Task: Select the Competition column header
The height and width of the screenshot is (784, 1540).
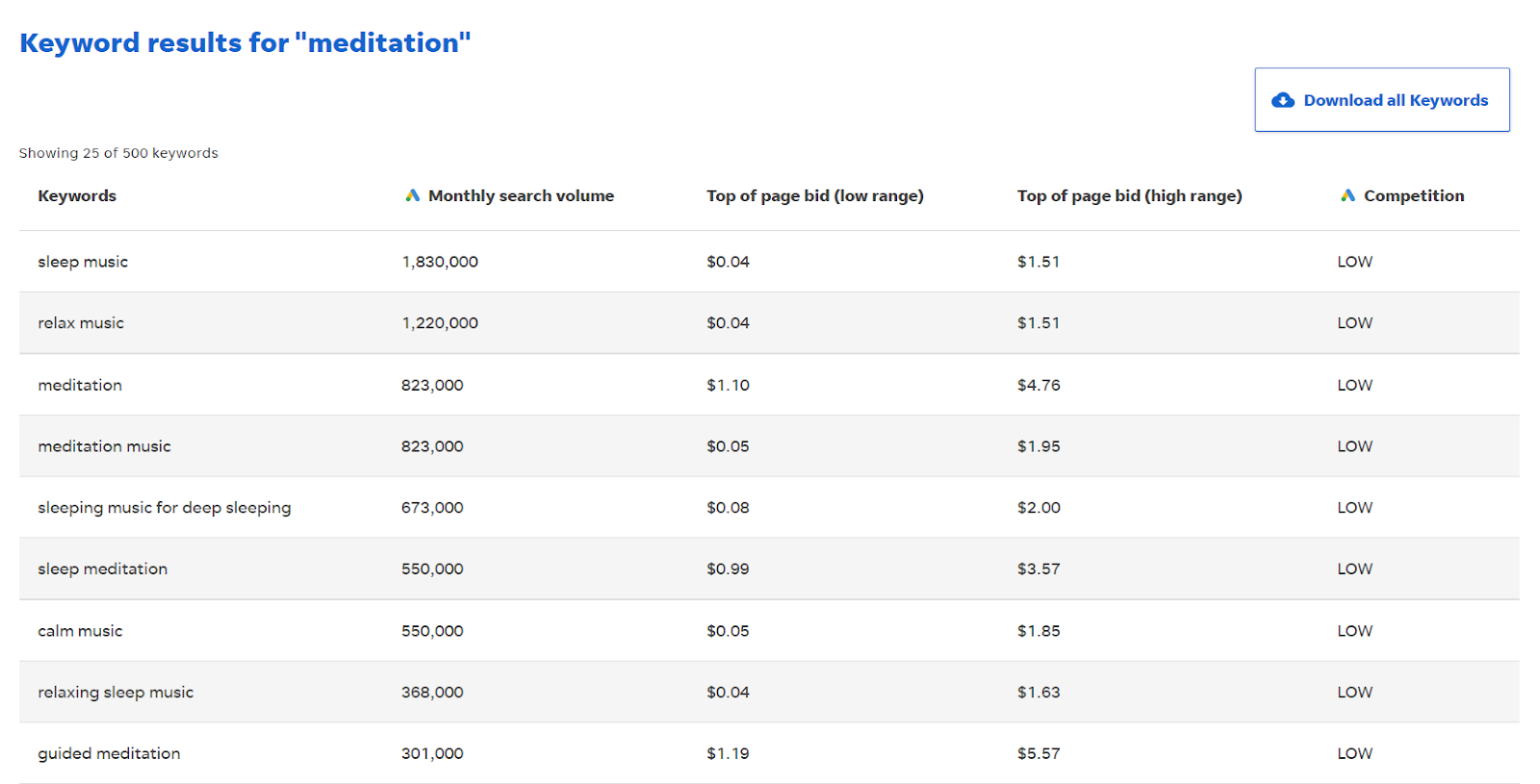Action: coord(1414,195)
